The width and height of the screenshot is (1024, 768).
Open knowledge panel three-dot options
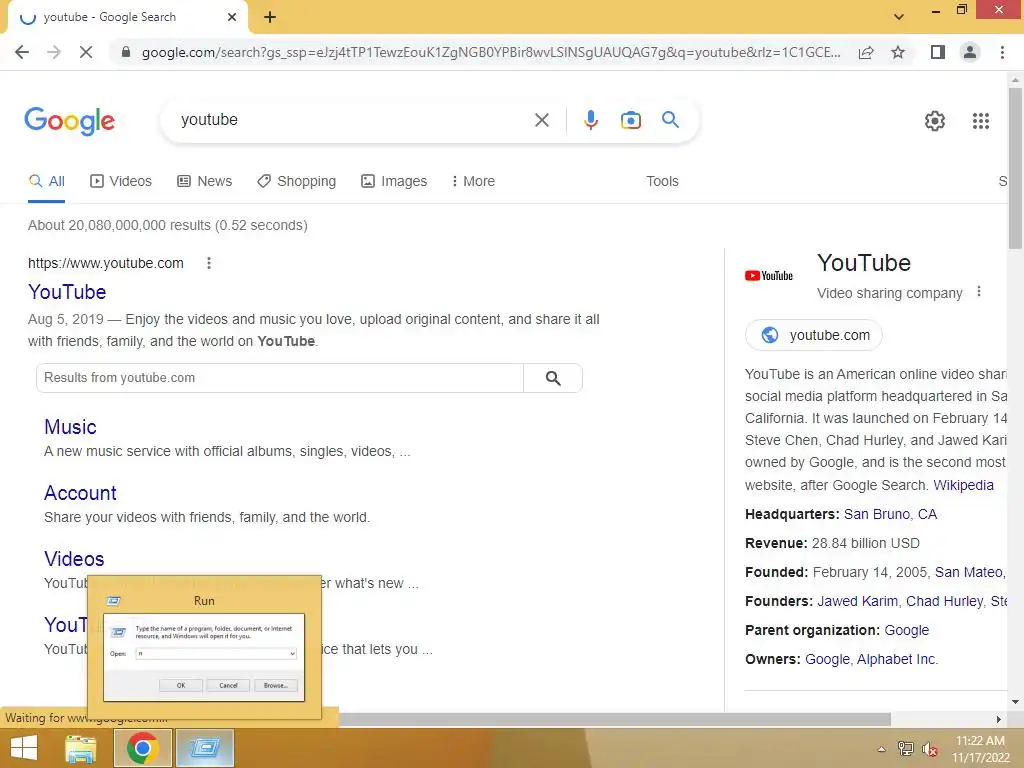click(x=978, y=292)
